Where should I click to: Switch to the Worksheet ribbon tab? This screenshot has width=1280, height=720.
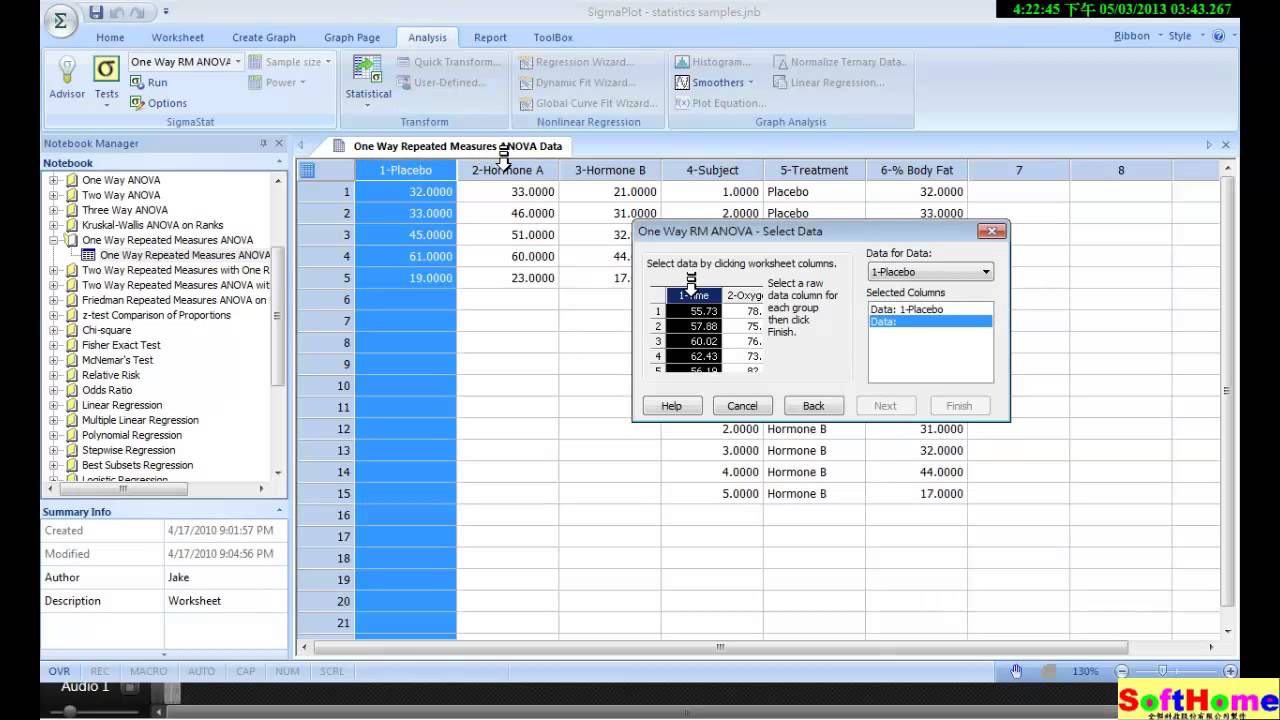click(177, 38)
